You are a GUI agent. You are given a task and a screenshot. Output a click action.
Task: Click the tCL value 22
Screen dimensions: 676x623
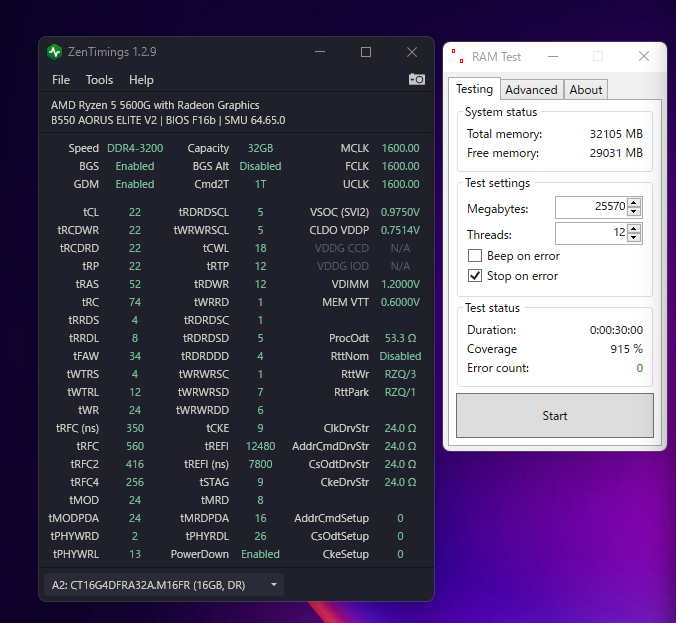(135, 212)
